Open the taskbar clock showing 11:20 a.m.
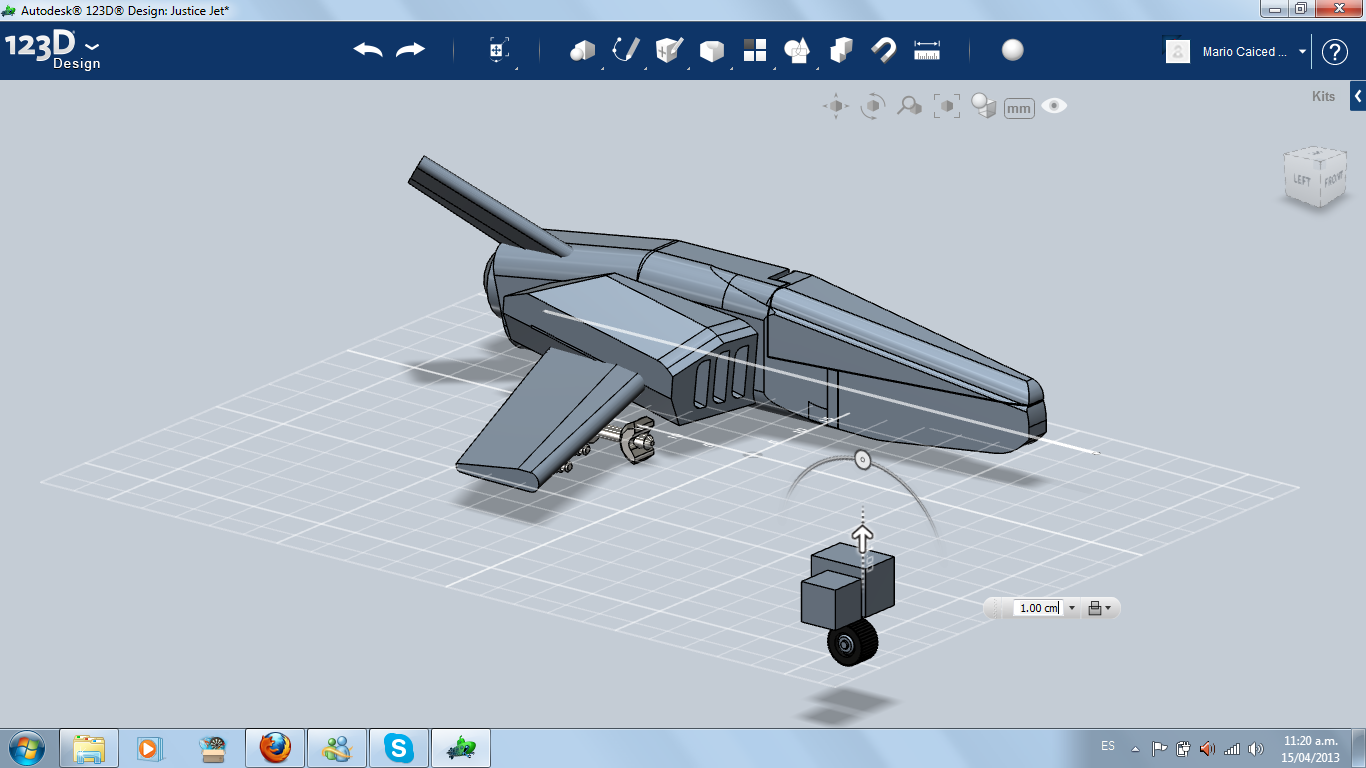1366x768 pixels. [1310, 749]
